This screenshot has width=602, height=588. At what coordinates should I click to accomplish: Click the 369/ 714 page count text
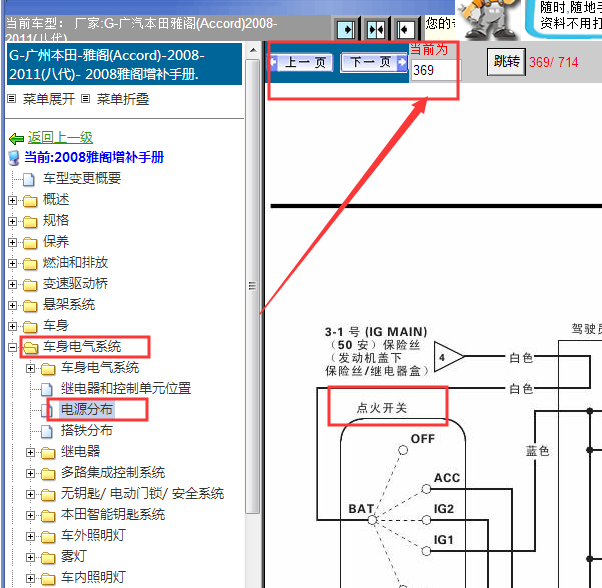[553, 62]
